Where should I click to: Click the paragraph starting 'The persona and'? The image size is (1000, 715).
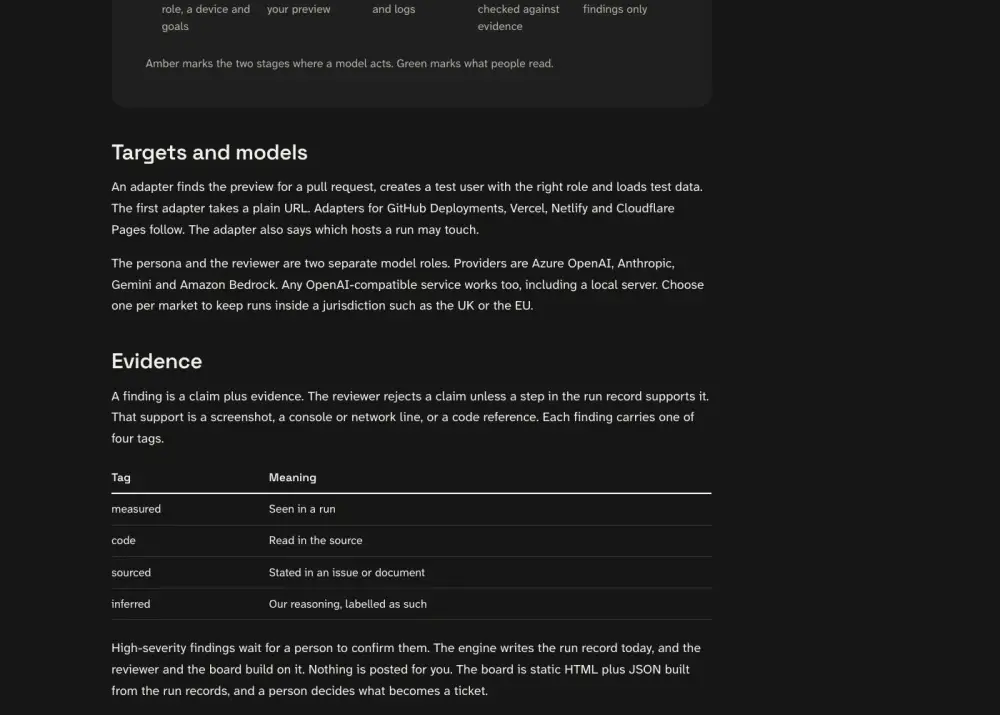point(408,284)
